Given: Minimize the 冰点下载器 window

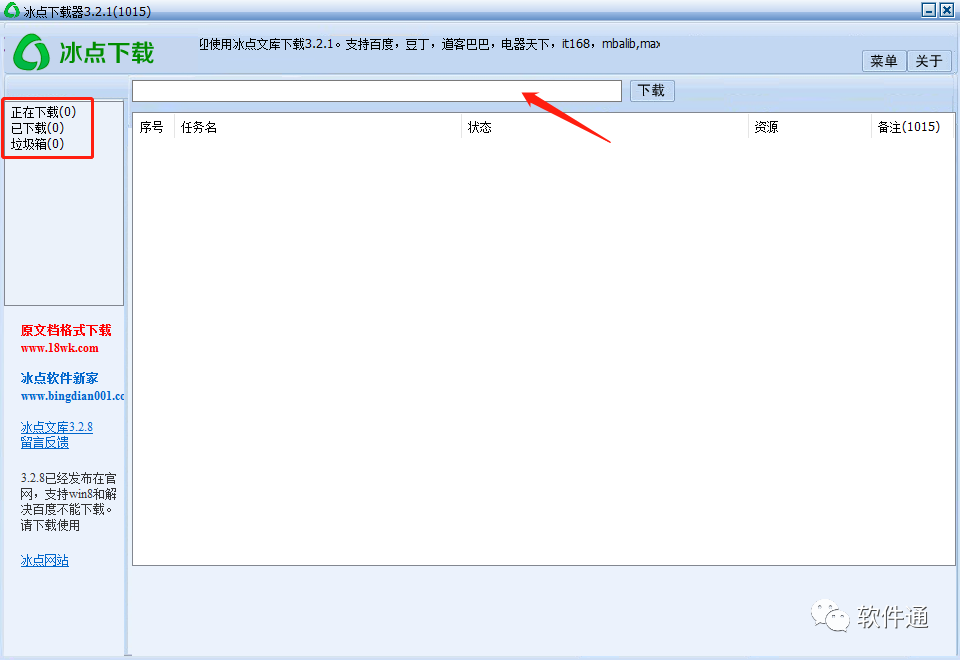Looking at the screenshot, I should pos(929,10).
